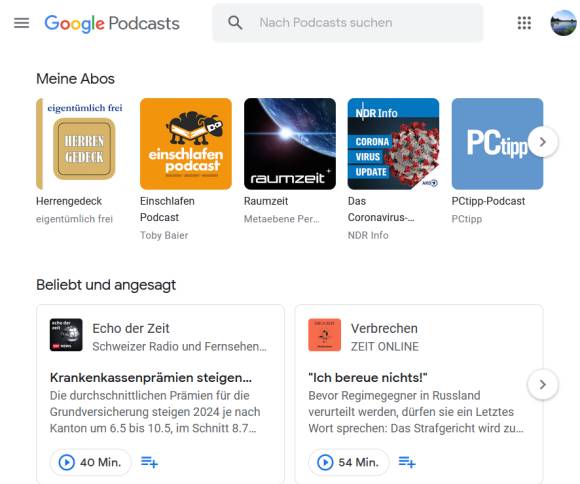Image resolution: width=580 pixels, height=484 pixels.
Task: Open the Verbrechen thumbnail
Action: pyautogui.click(x=324, y=335)
